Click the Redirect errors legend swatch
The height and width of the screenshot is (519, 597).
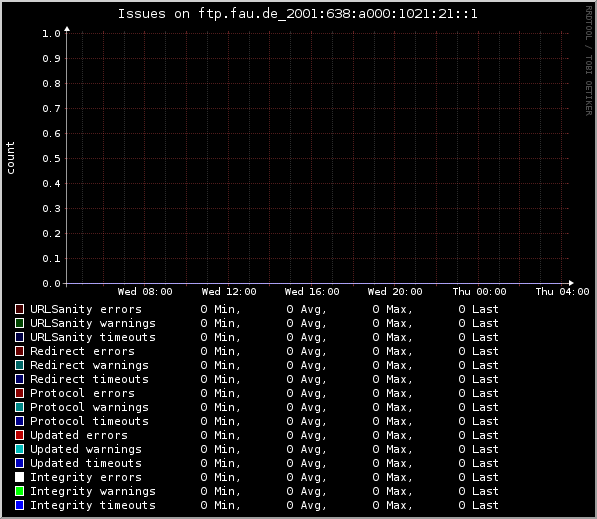coord(19,351)
